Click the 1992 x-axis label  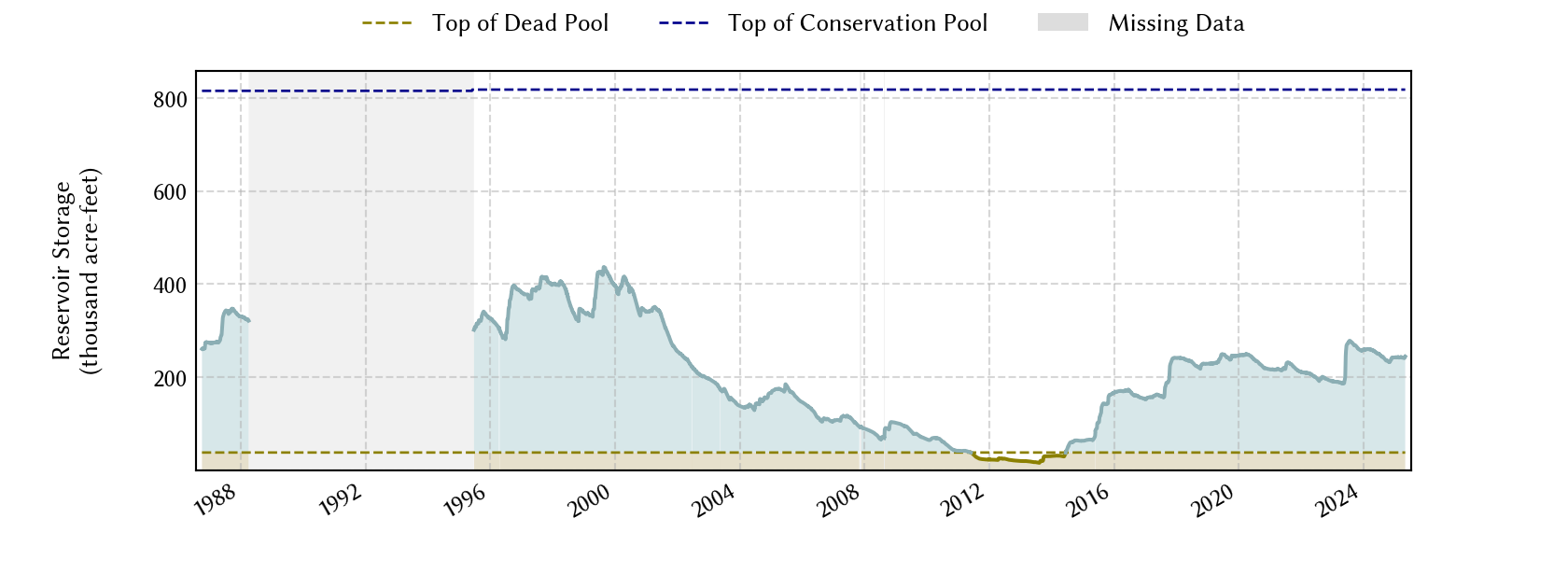click(340, 501)
